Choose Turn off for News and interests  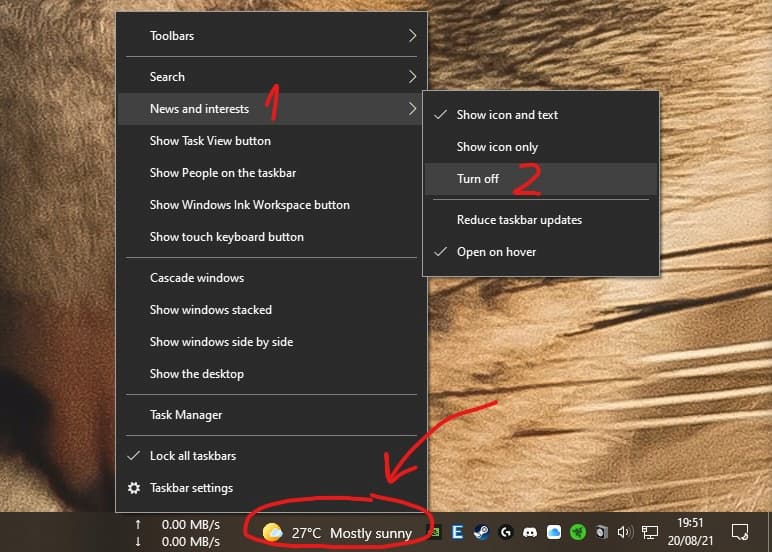tap(541, 179)
